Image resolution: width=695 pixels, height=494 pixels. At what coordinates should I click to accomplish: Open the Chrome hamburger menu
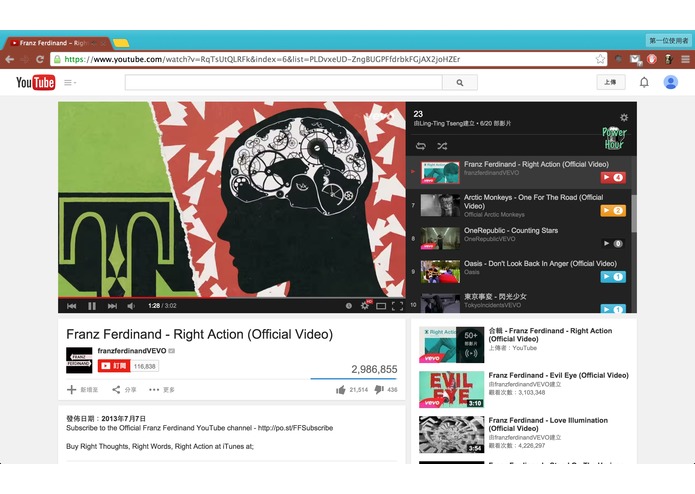[x=685, y=59]
